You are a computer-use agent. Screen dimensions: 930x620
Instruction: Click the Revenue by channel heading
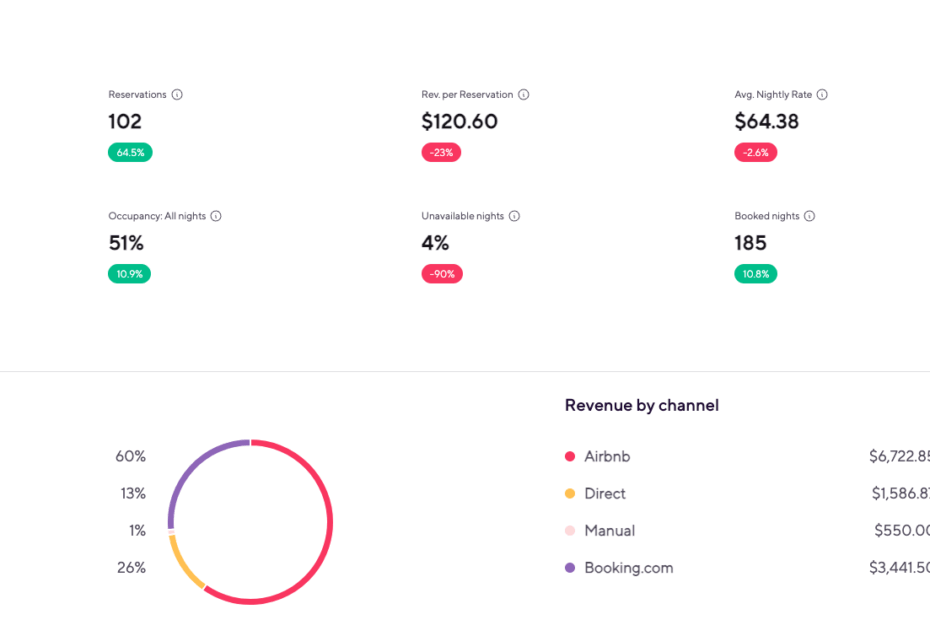pyautogui.click(x=641, y=405)
